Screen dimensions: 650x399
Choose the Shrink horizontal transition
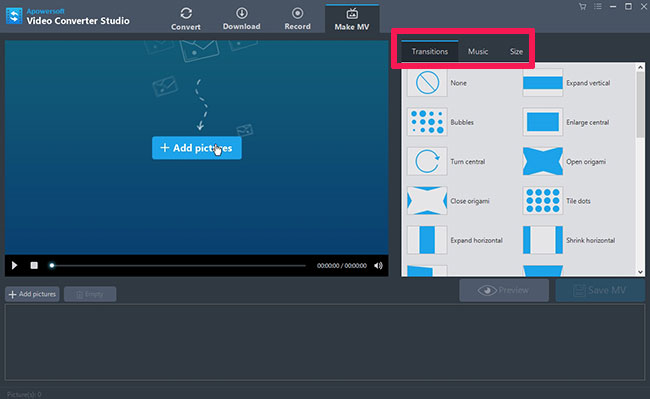click(x=543, y=240)
